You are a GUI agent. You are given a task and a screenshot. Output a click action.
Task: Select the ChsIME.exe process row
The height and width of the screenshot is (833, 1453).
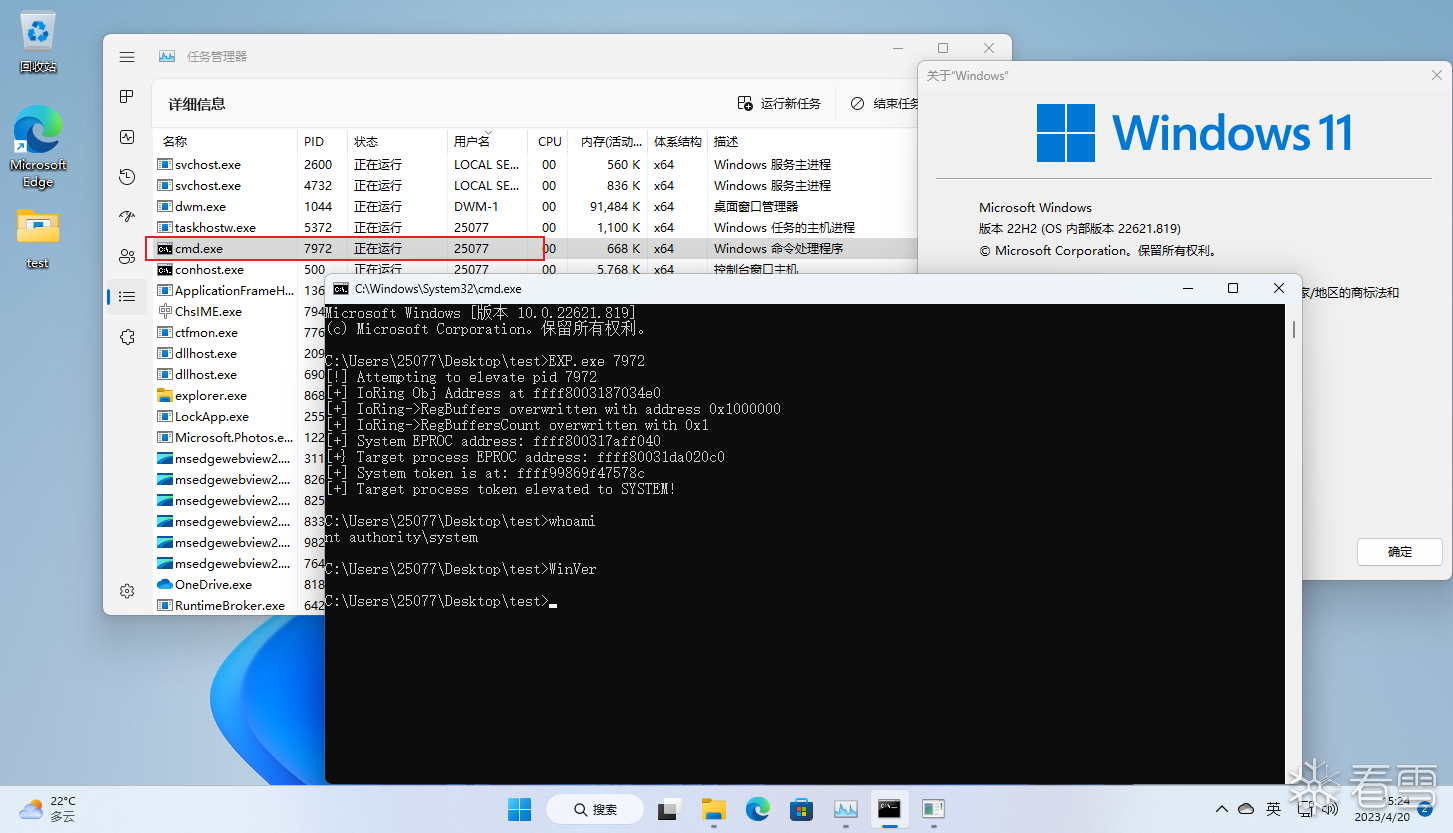coord(239,311)
